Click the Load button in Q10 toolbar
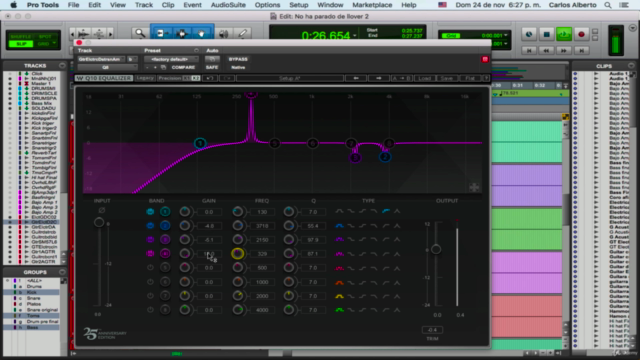This screenshot has width=640, height=360. (x=424, y=78)
